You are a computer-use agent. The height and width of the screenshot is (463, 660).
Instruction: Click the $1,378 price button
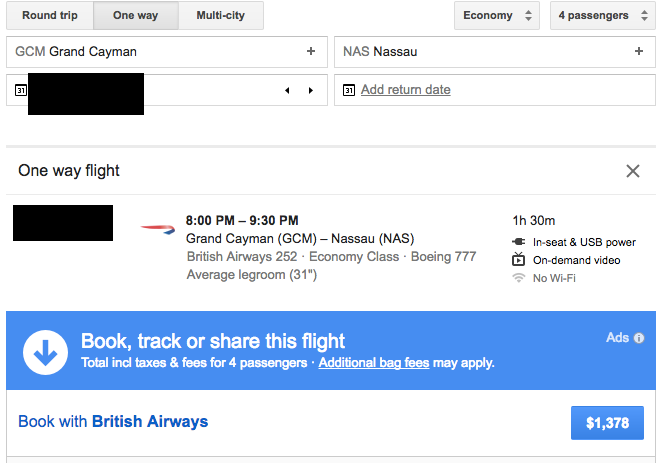pyautogui.click(x=607, y=423)
